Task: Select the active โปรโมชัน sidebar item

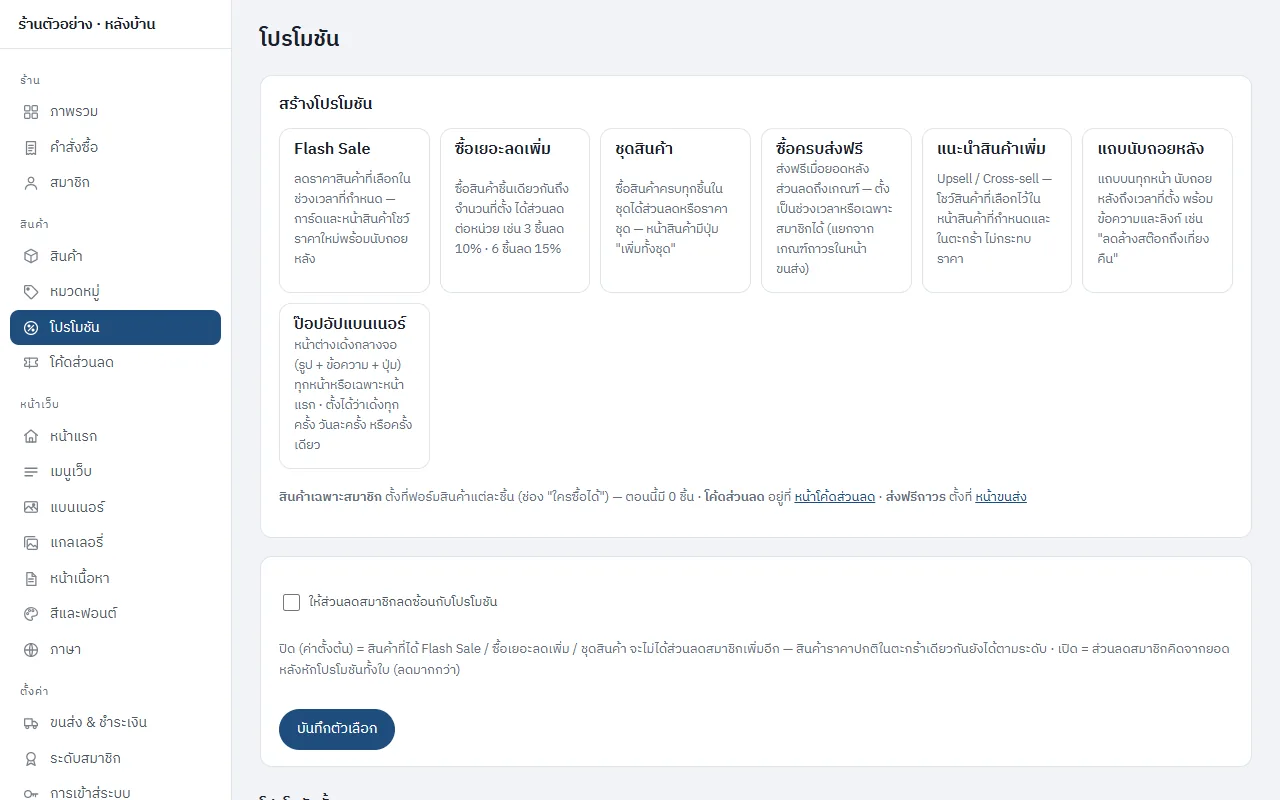Action: (x=115, y=327)
